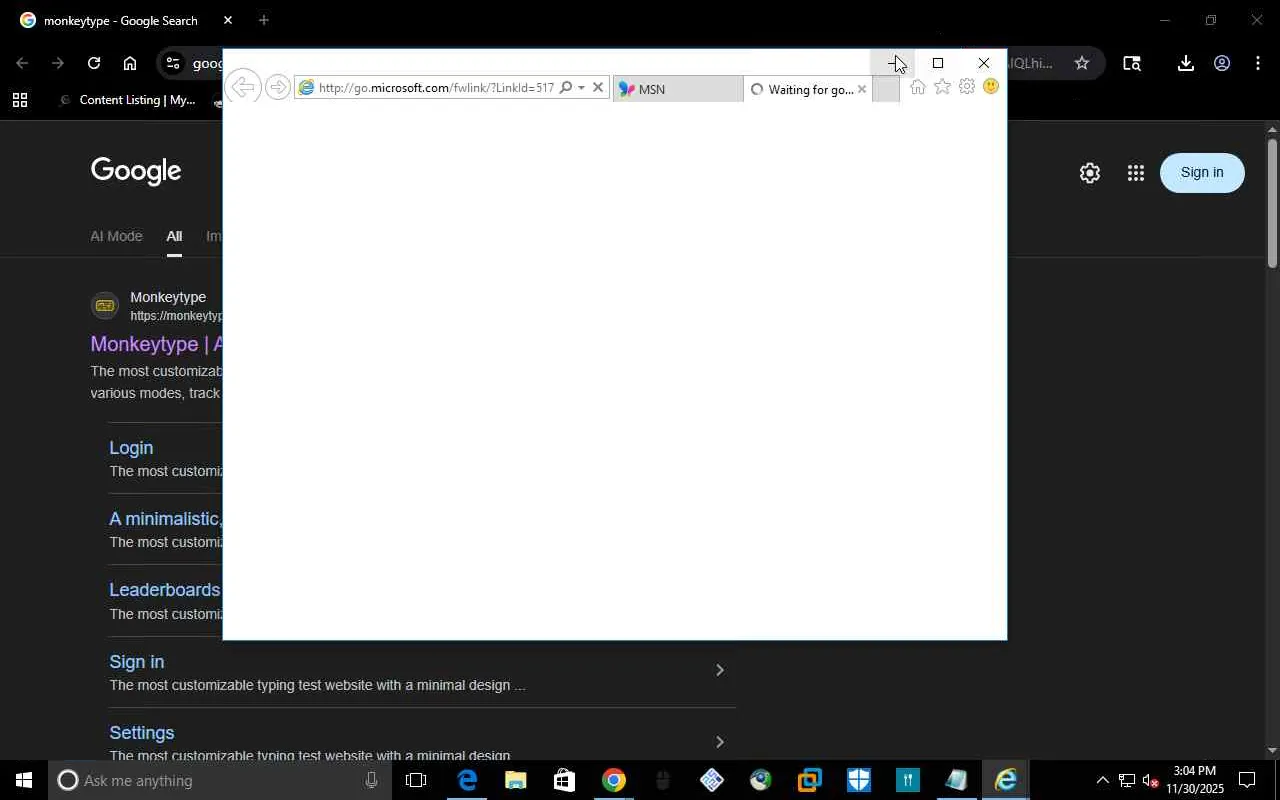
Task: Go back in Chrome
Action: pos(22,63)
